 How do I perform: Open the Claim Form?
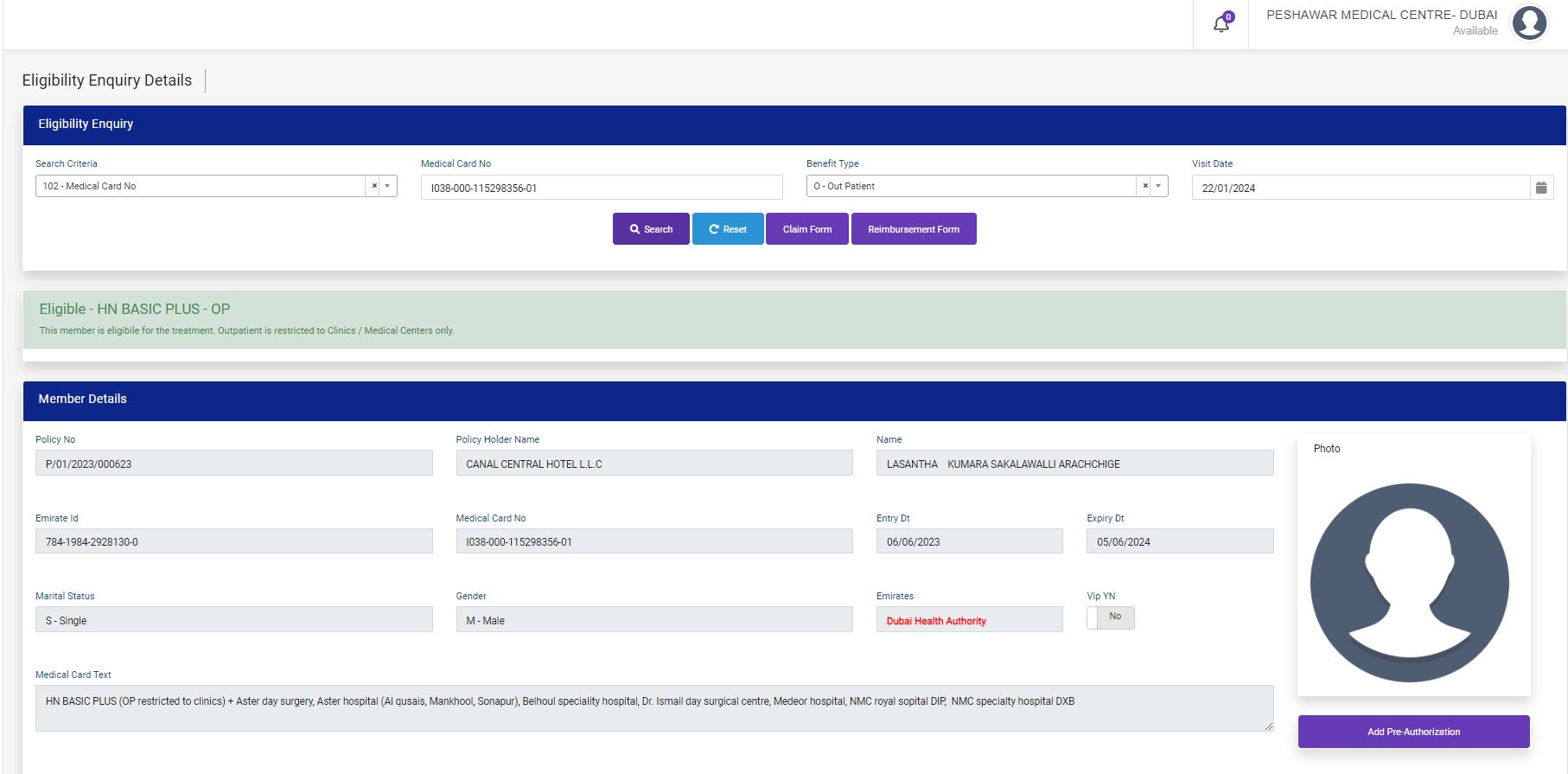(806, 229)
